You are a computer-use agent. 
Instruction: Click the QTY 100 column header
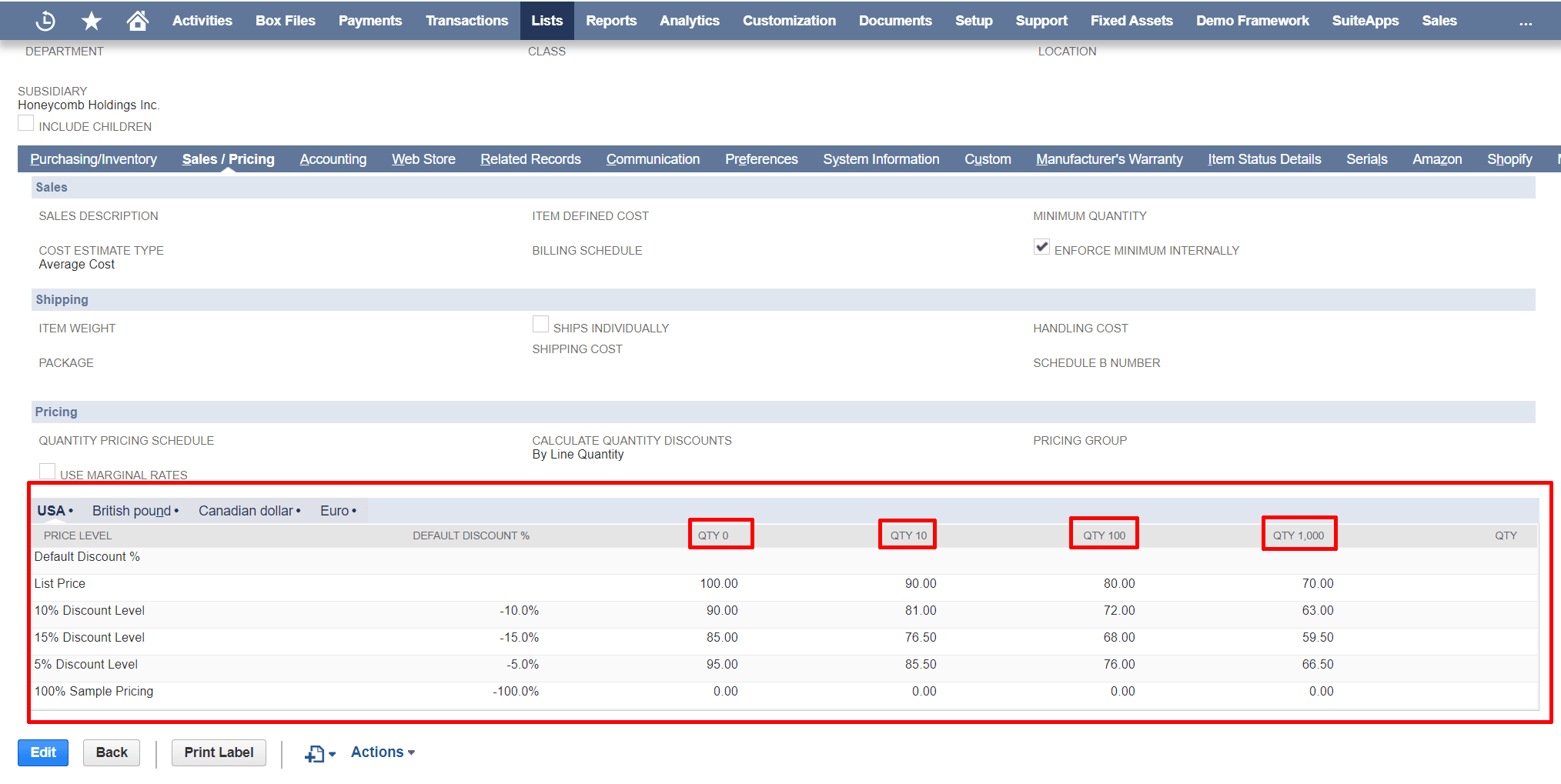(1104, 535)
